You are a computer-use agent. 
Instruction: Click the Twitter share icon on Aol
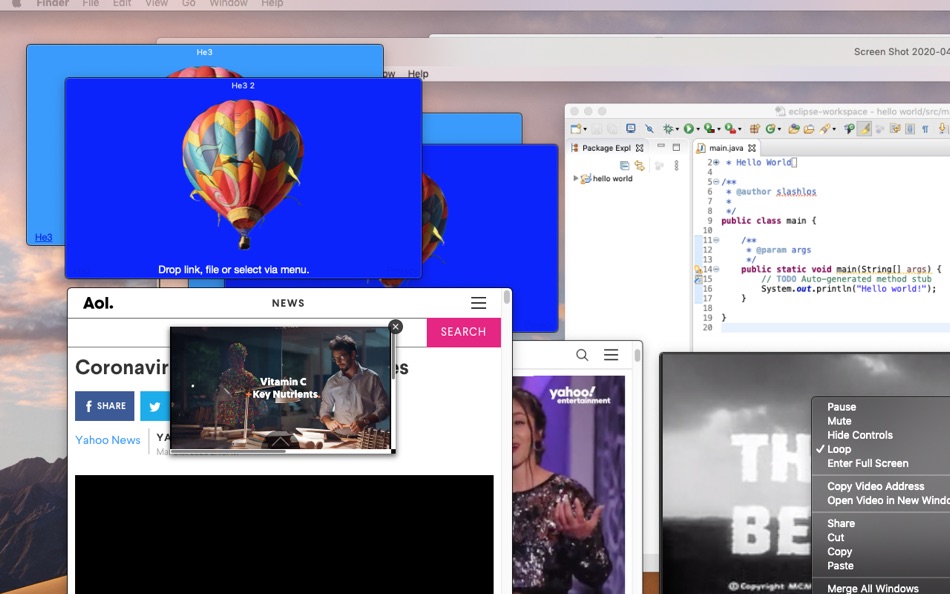155,406
